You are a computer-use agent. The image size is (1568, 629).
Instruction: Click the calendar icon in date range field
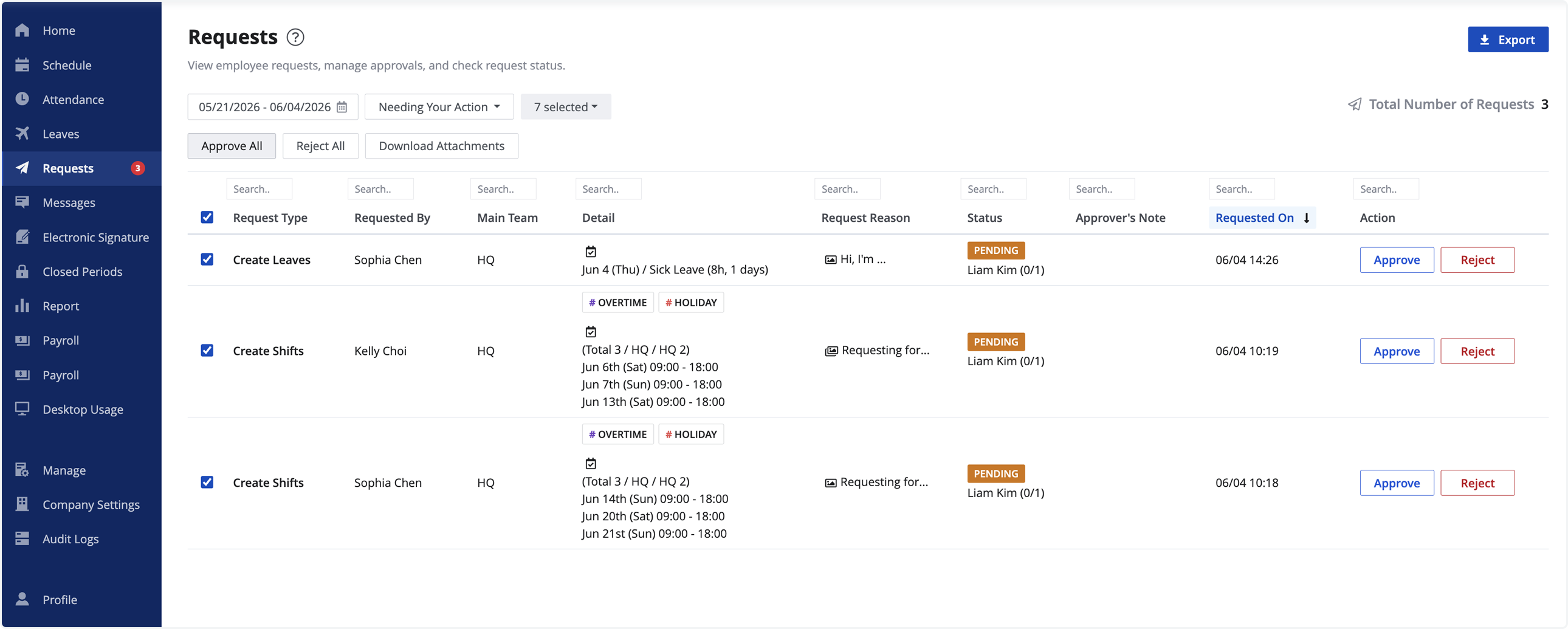[342, 107]
